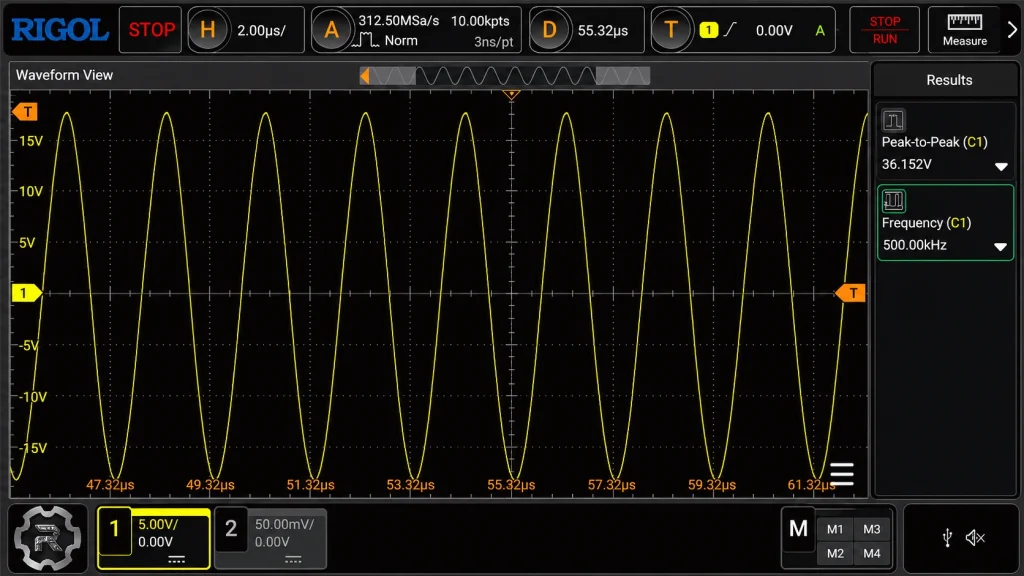This screenshot has width=1024, height=576.
Task: Toggle the muted speaker sound icon
Action: [975, 537]
